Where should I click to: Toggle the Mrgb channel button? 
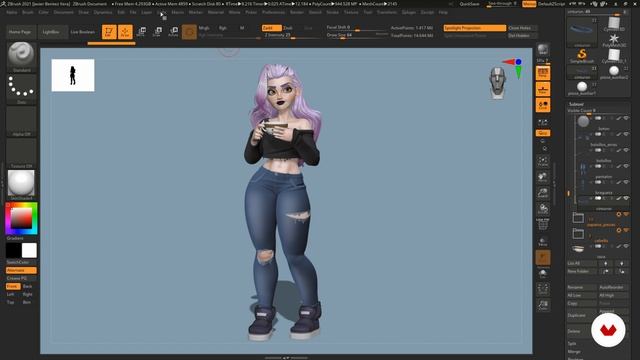click(204, 28)
